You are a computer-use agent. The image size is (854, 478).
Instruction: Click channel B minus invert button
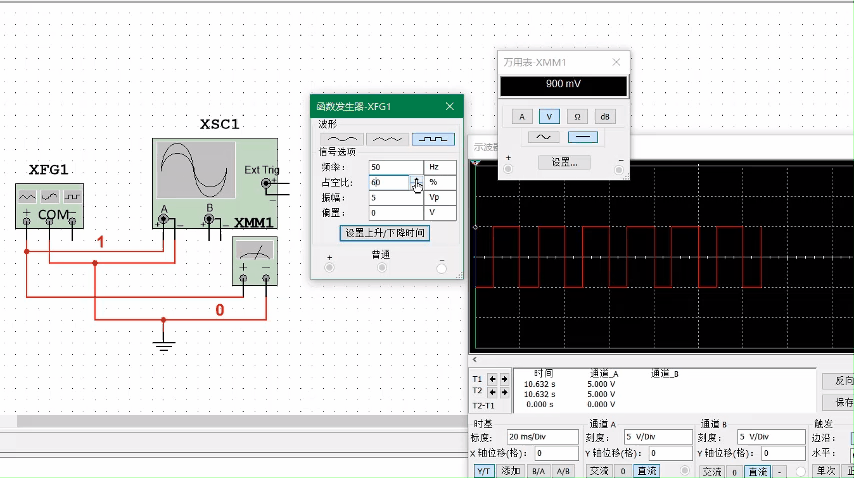[779, 471]
